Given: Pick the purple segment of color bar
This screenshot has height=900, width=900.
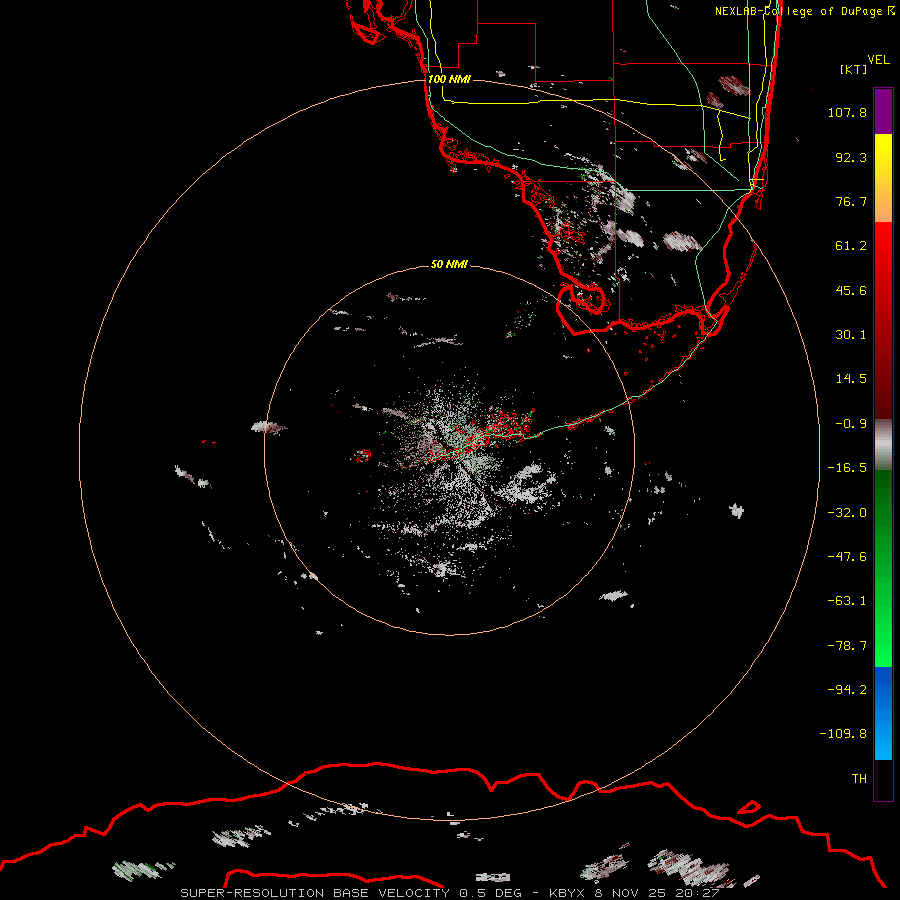Looking at the screenshot, I should 883,112.
